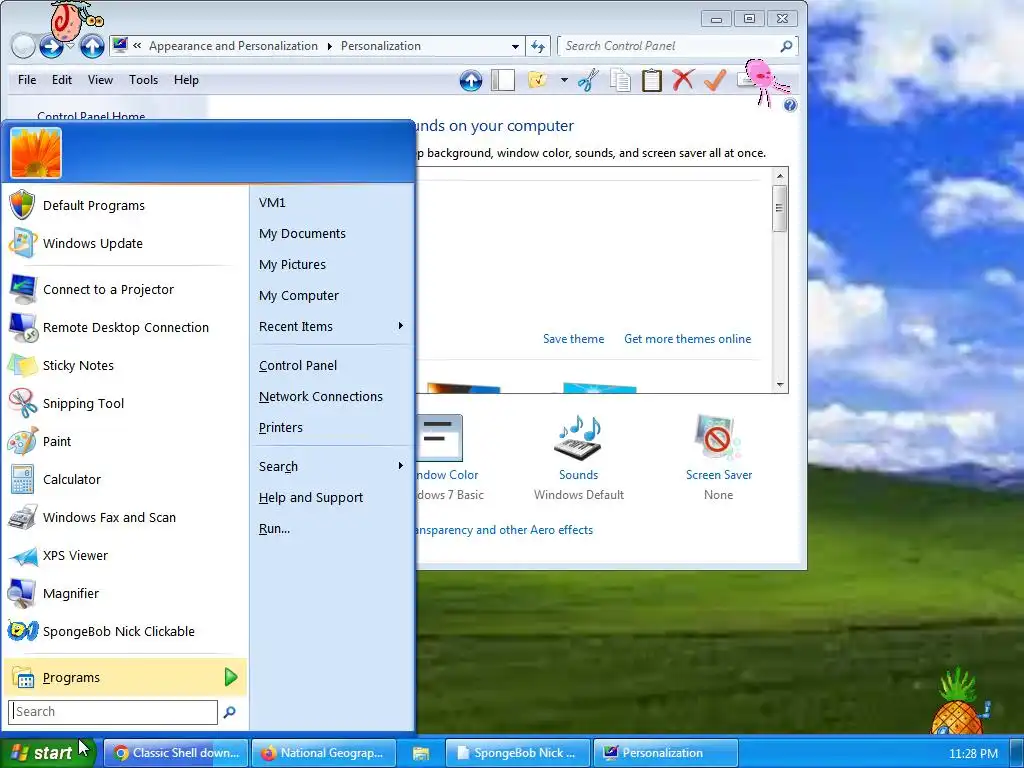Launch the Snipping Tool

(124, 403)
